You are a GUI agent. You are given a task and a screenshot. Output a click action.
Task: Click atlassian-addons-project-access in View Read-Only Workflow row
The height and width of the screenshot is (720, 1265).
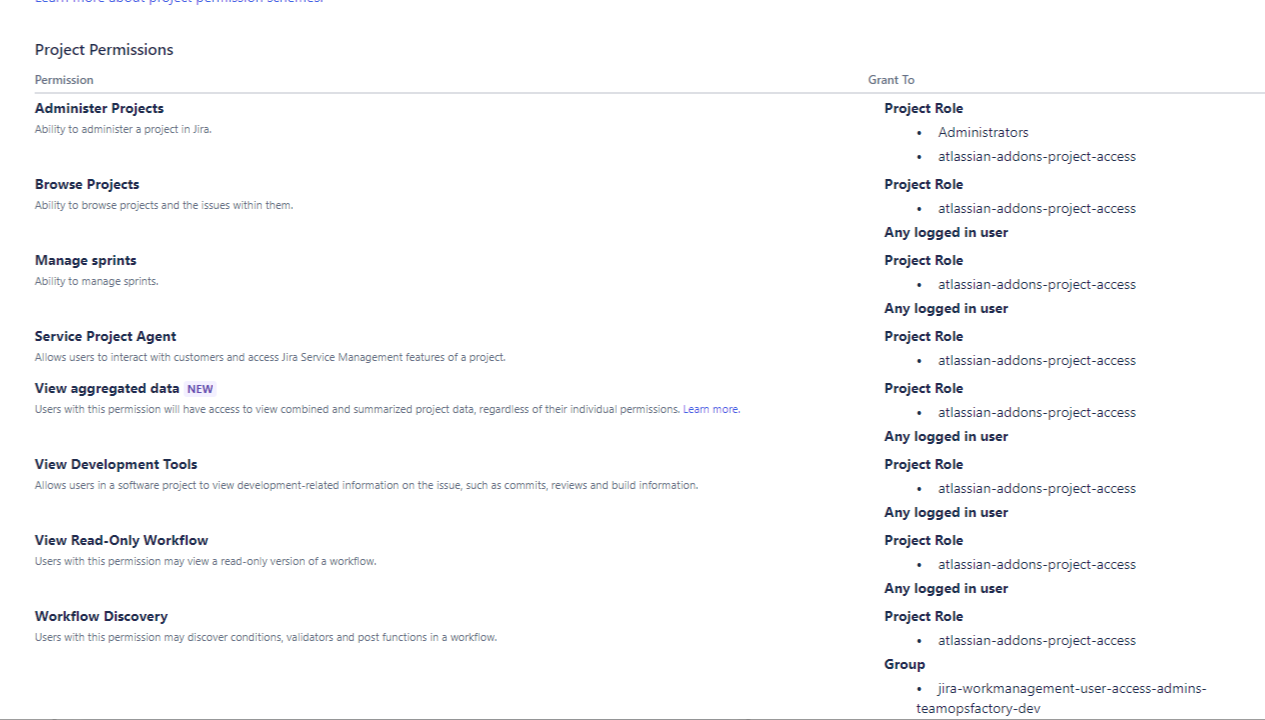tap(1037, 564)
